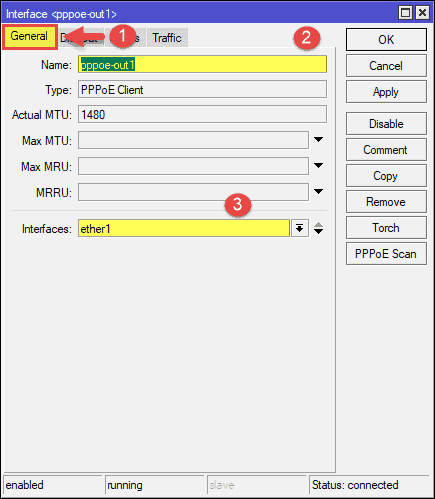Expand the Max MRU field arrow

[319, 166]
